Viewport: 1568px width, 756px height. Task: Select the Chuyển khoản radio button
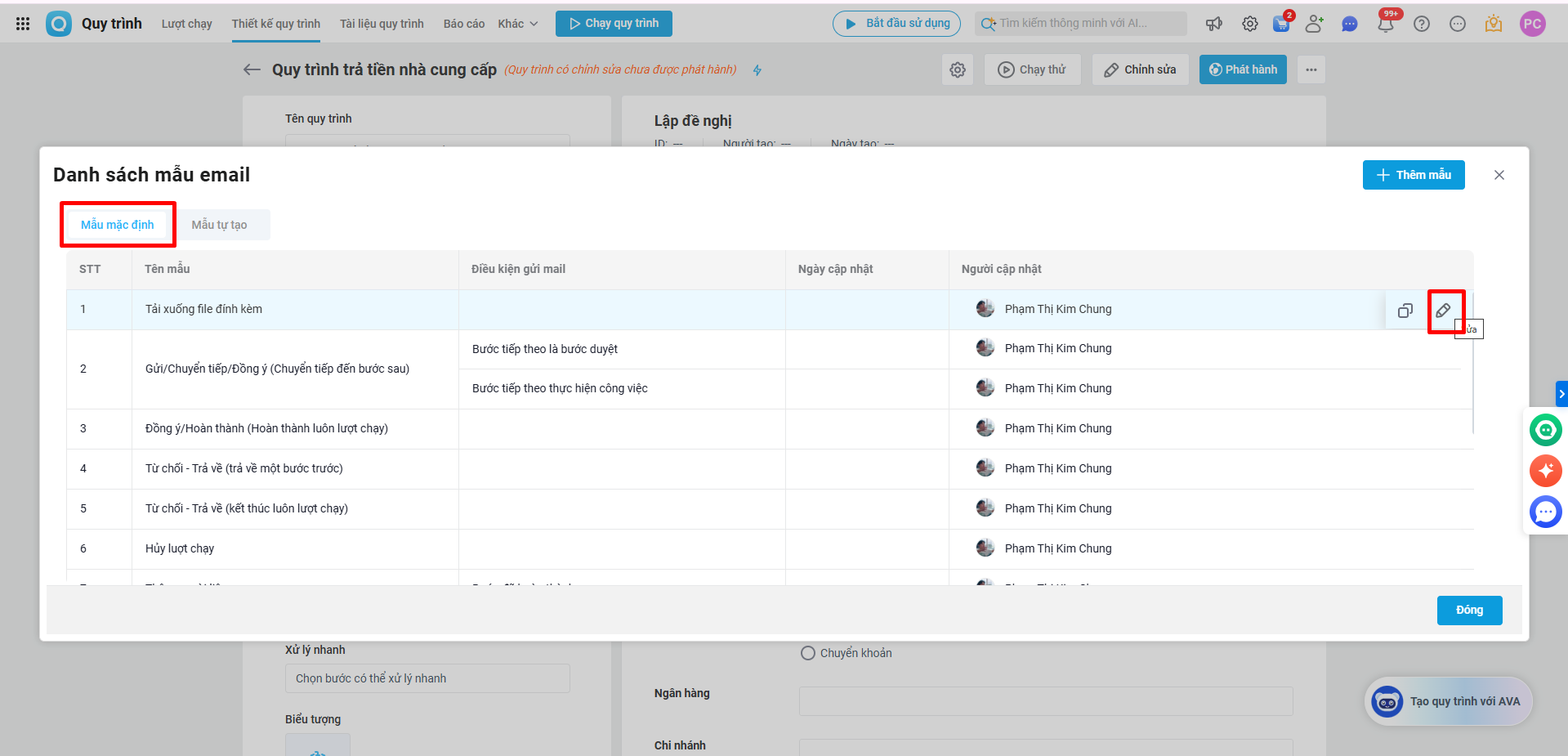pyautogui.click(x=808, y=653)
